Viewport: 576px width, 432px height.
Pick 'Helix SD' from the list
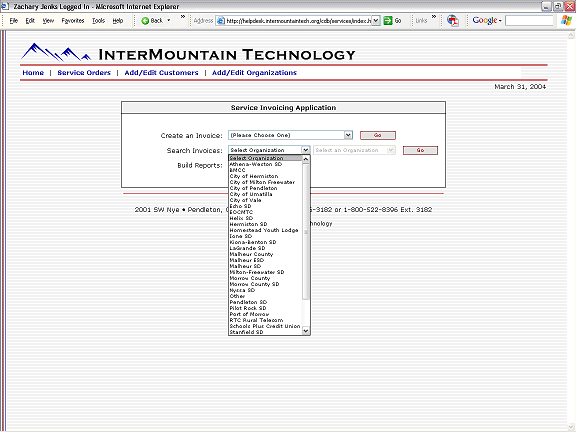pyautogui.click(x=265, y=218)
